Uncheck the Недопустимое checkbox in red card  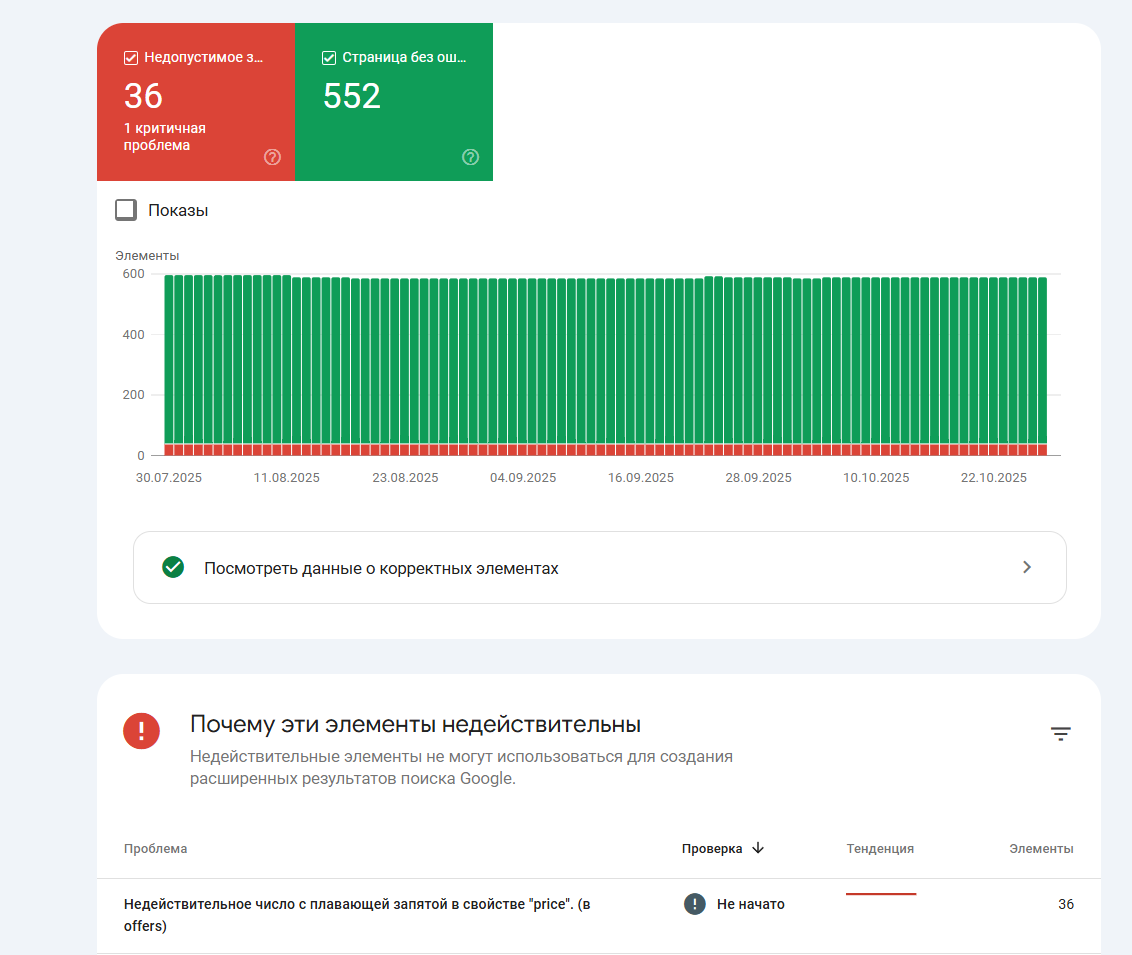(131, 58)
